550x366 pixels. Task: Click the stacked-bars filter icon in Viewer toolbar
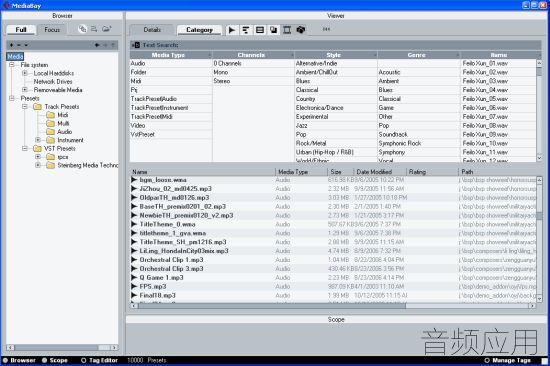tap(246, 30)
